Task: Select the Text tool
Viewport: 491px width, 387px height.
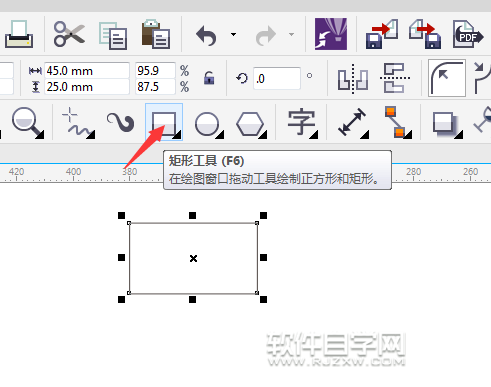Action: tap(301, 122)
